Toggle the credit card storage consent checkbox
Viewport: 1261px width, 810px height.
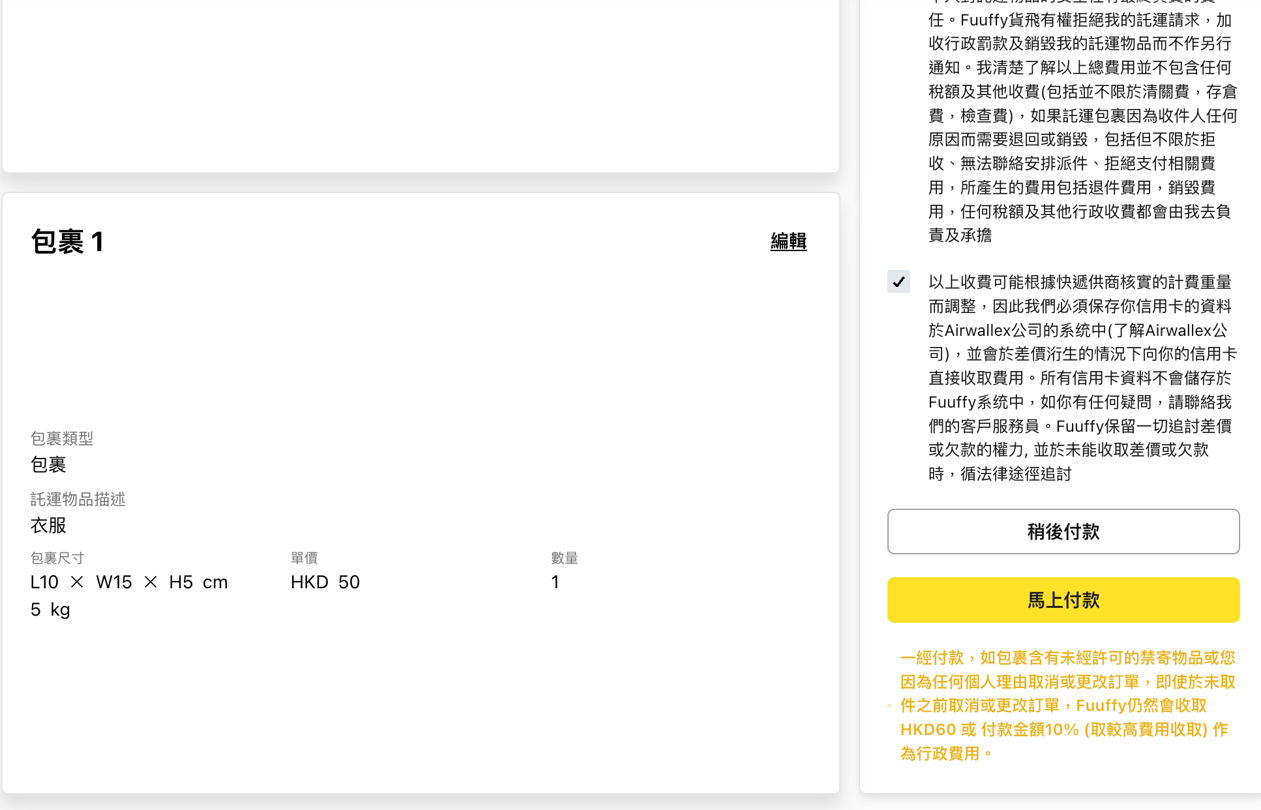[898, 281]
